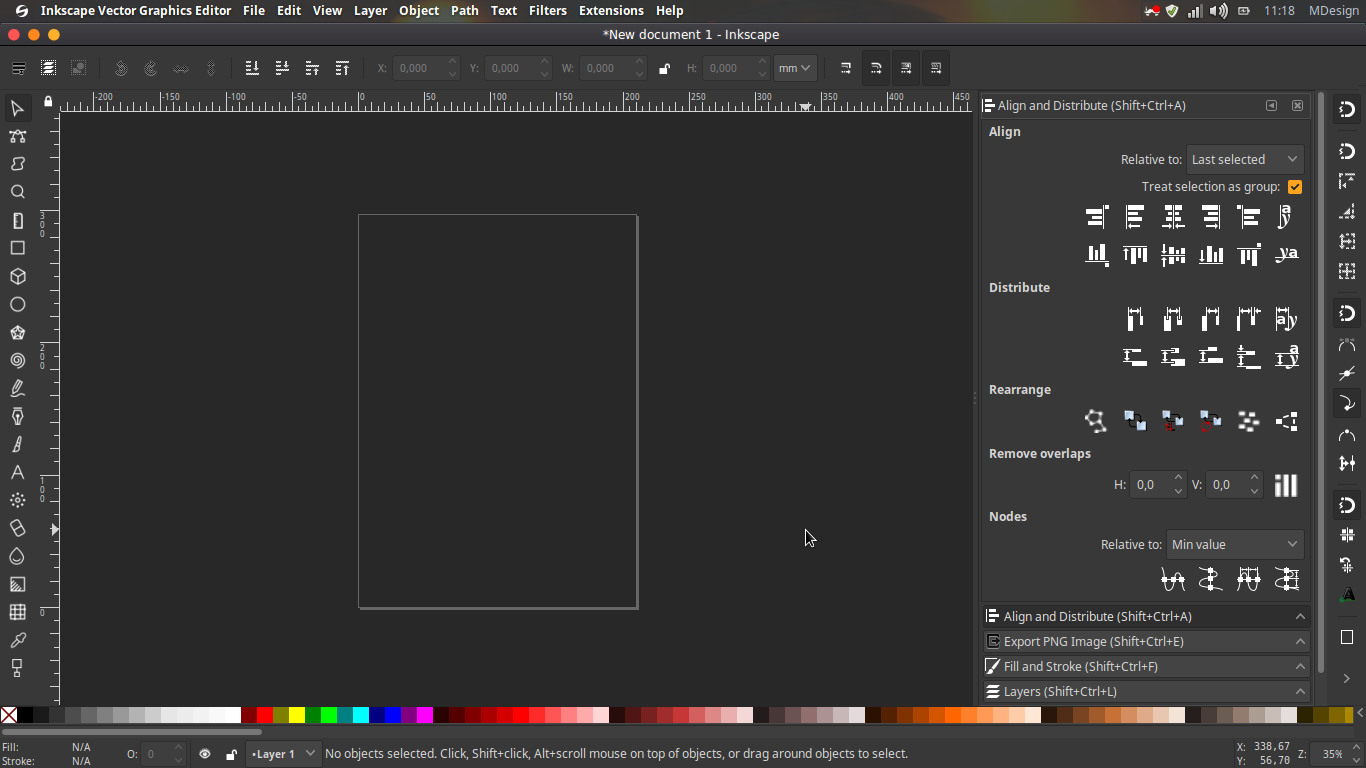Select the 3D Box tool
Screen dimensions: 1366x768
click(17, 276)
